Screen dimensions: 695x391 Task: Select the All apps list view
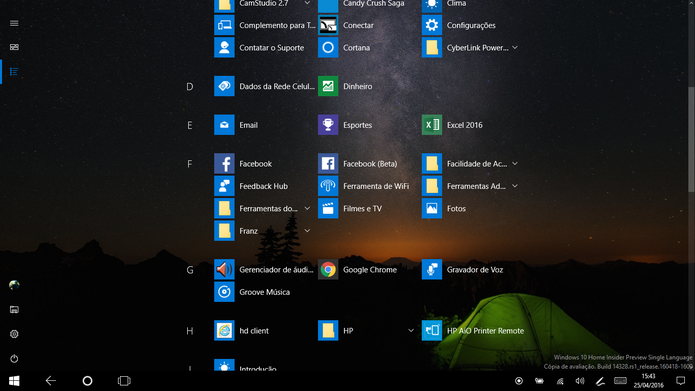coord(14,71)
